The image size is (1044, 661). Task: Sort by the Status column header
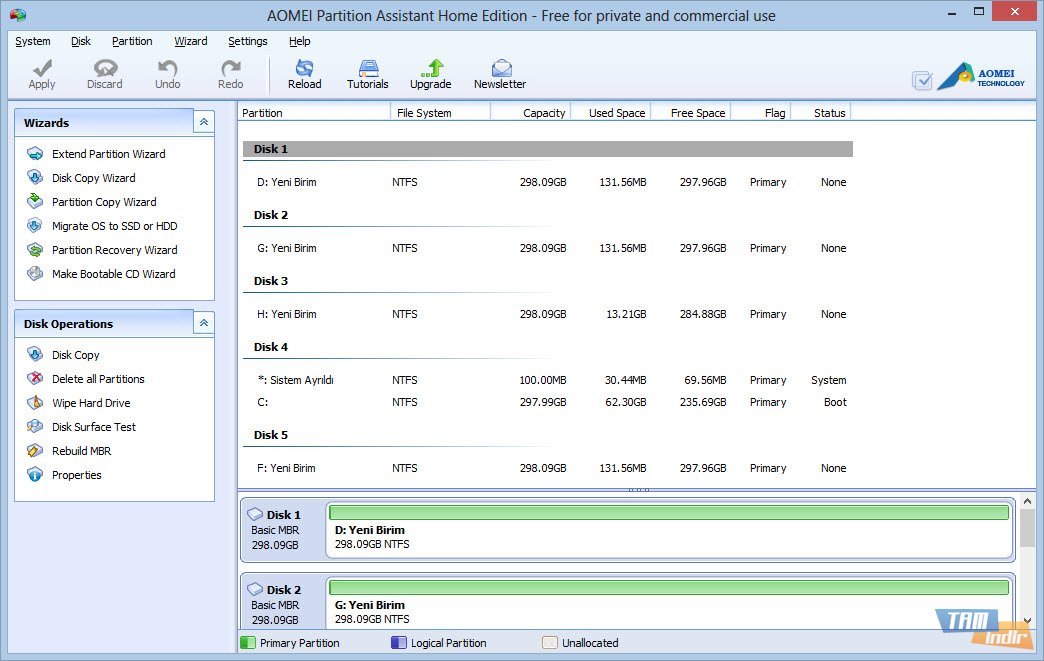click(x=820, y=112)
